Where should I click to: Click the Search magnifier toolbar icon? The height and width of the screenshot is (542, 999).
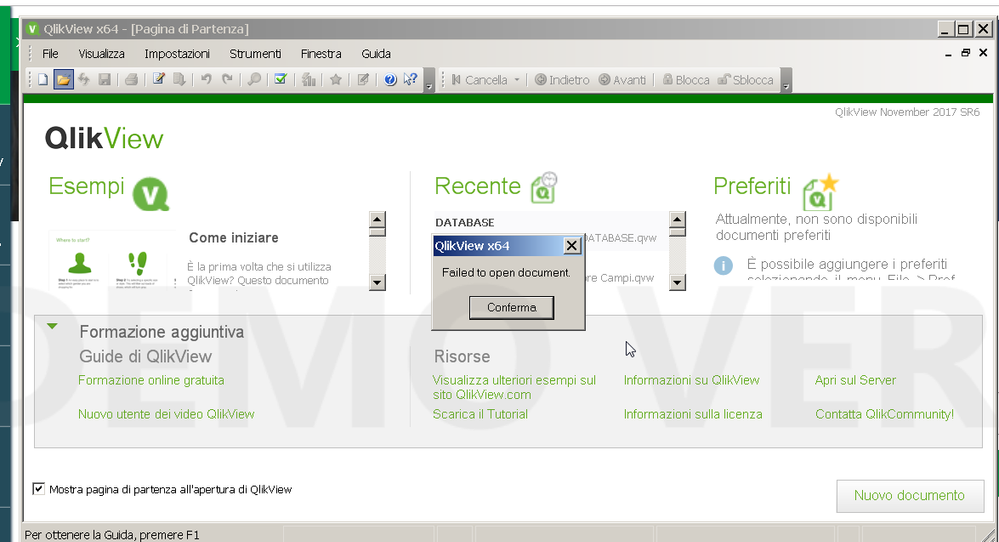(x=254, y=80)
